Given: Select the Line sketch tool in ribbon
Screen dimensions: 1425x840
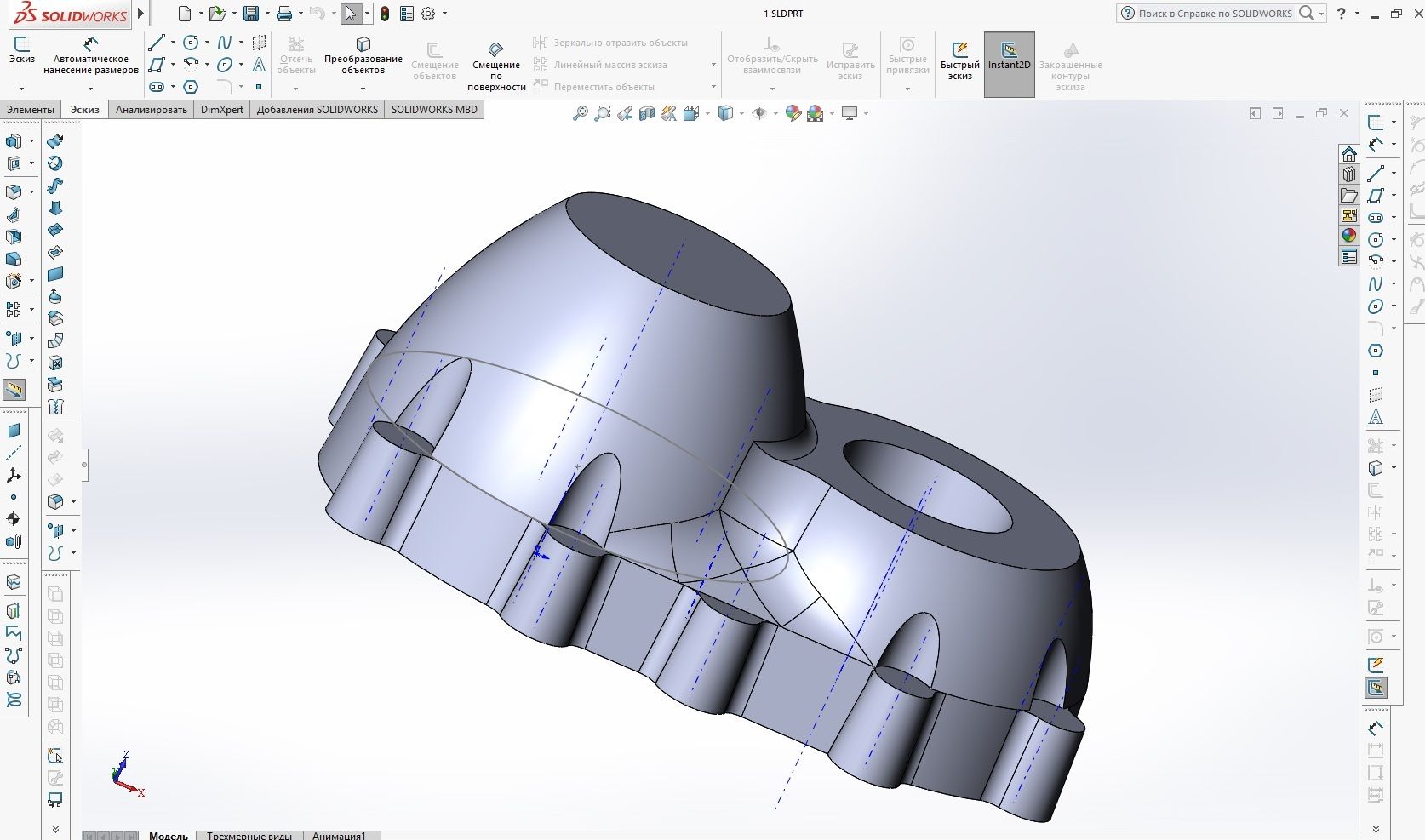Looking at the screenshot, I should point(157,43).
